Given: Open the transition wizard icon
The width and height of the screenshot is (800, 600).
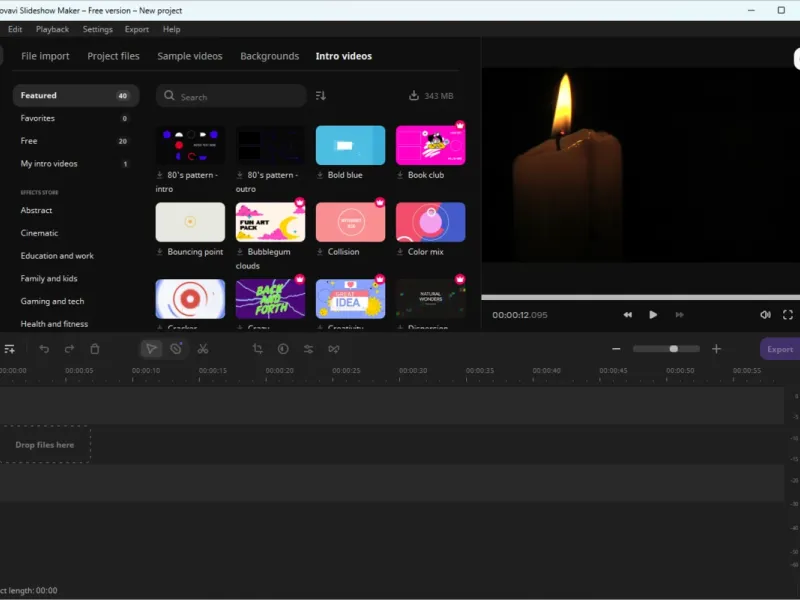Looking at the screenshot, I should (334, 349).
